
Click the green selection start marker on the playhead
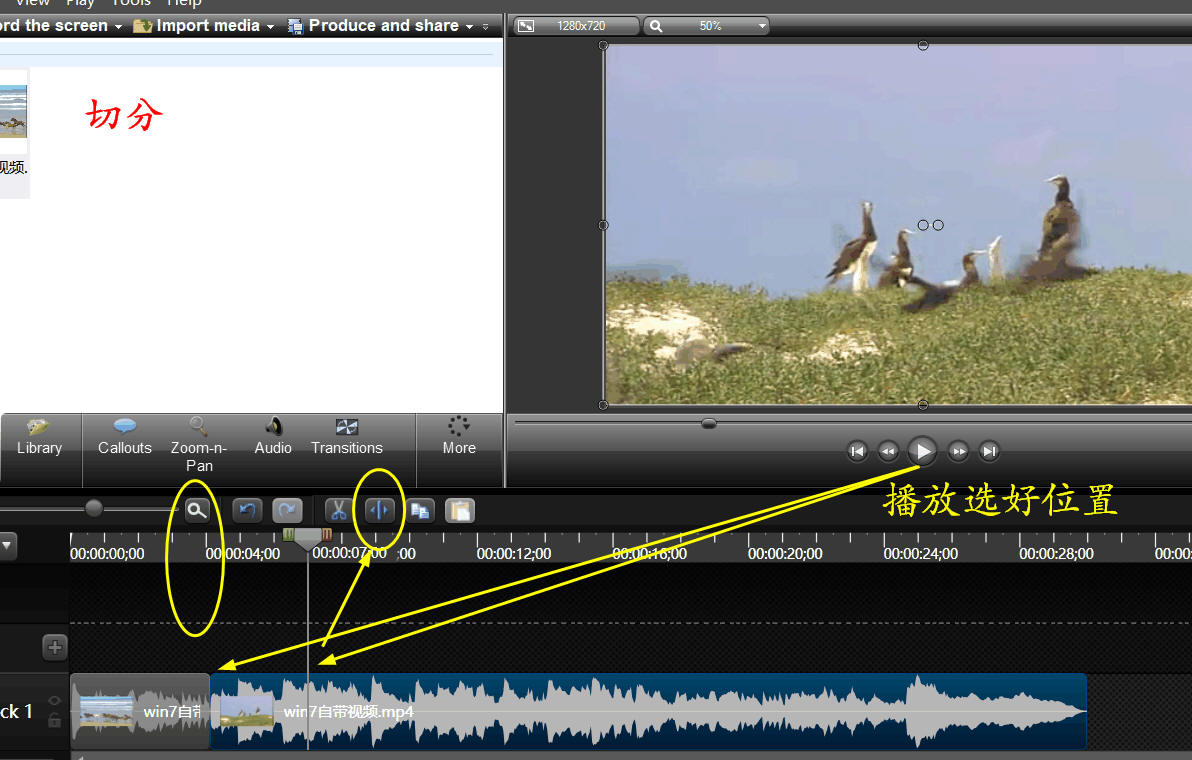pos(288,535)
